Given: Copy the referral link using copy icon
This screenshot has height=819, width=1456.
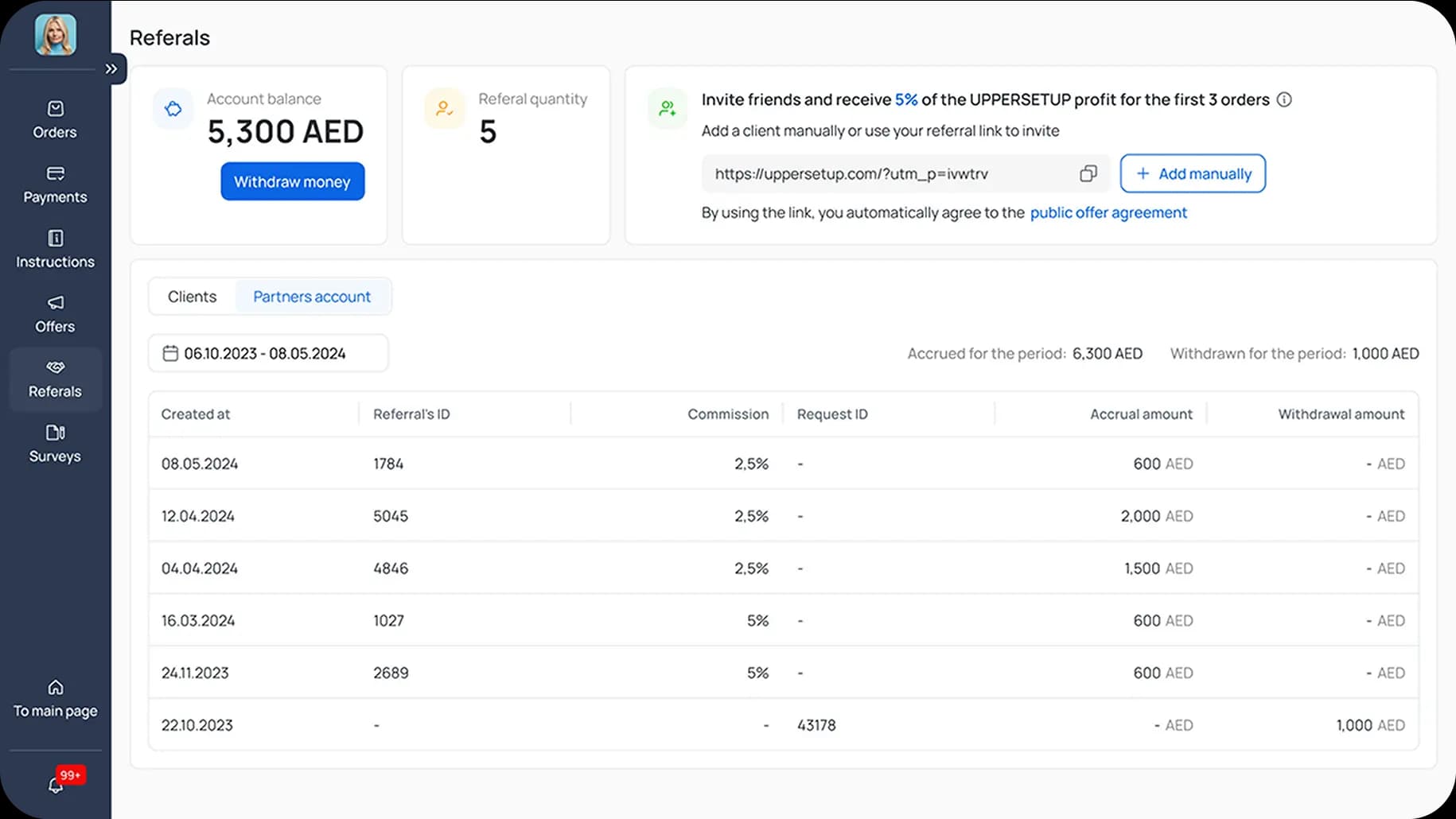Looking at the screenshot, I should [x=1088, y=173].
